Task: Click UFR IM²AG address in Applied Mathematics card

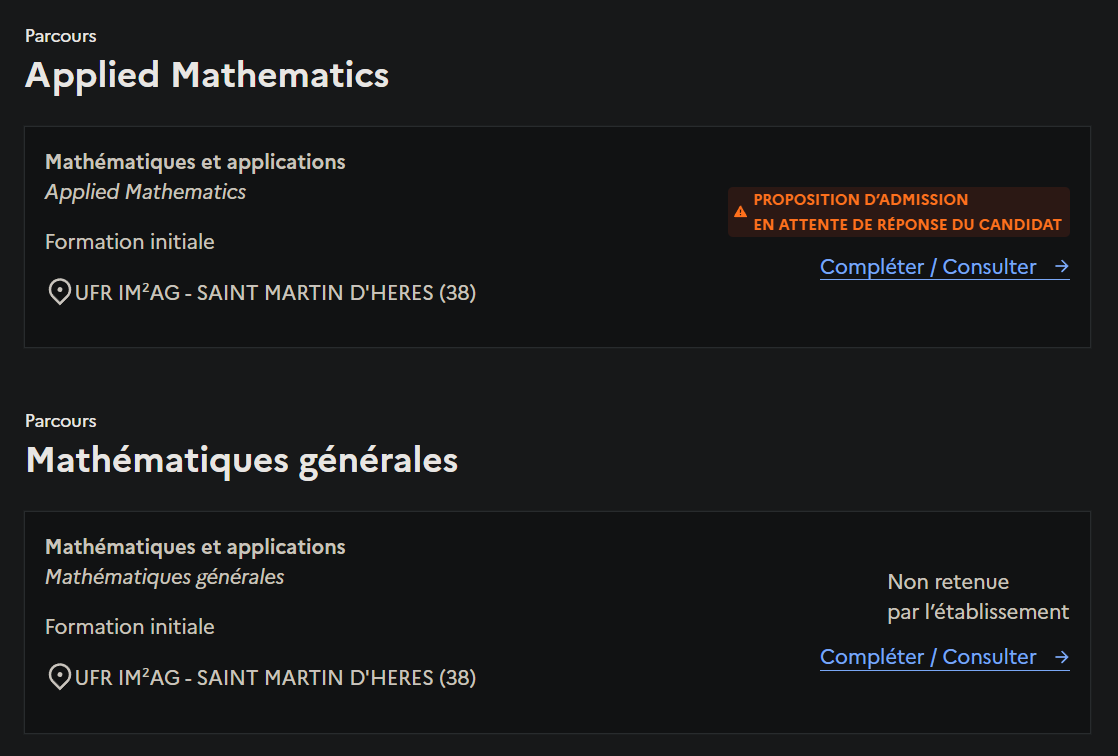Action: (x=275, y=293)
